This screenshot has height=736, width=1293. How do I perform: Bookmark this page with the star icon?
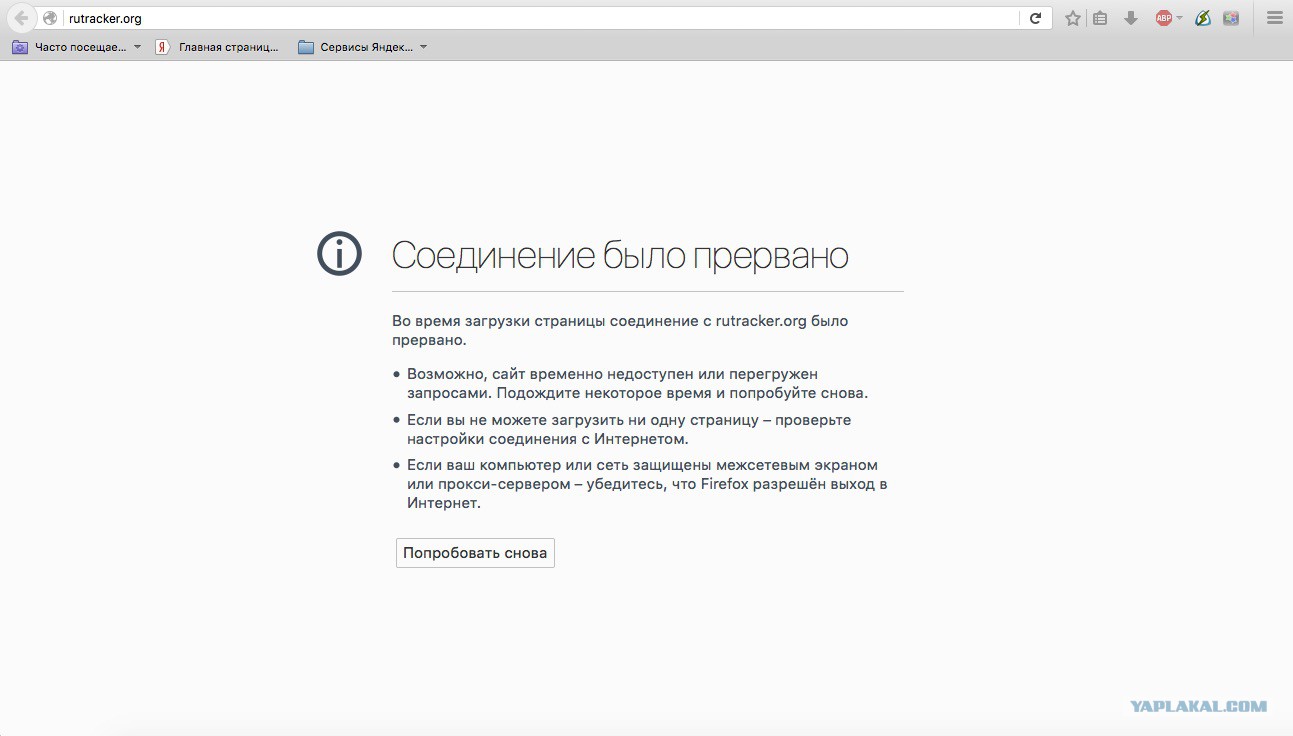(1073, 18)
